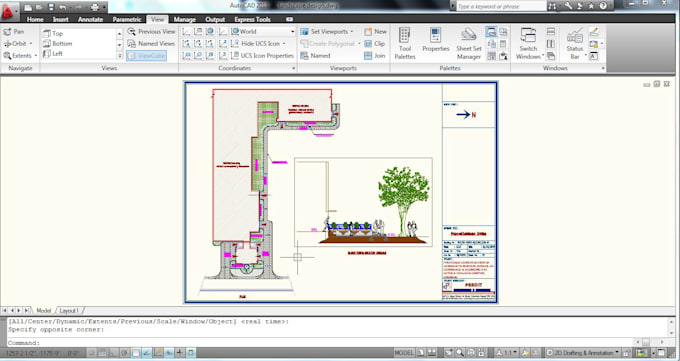Image resolution: width=680 pixels, height=361 pixels.
Task: Open the annotation scale 1:1 dropdown
Action: point(506,353)
